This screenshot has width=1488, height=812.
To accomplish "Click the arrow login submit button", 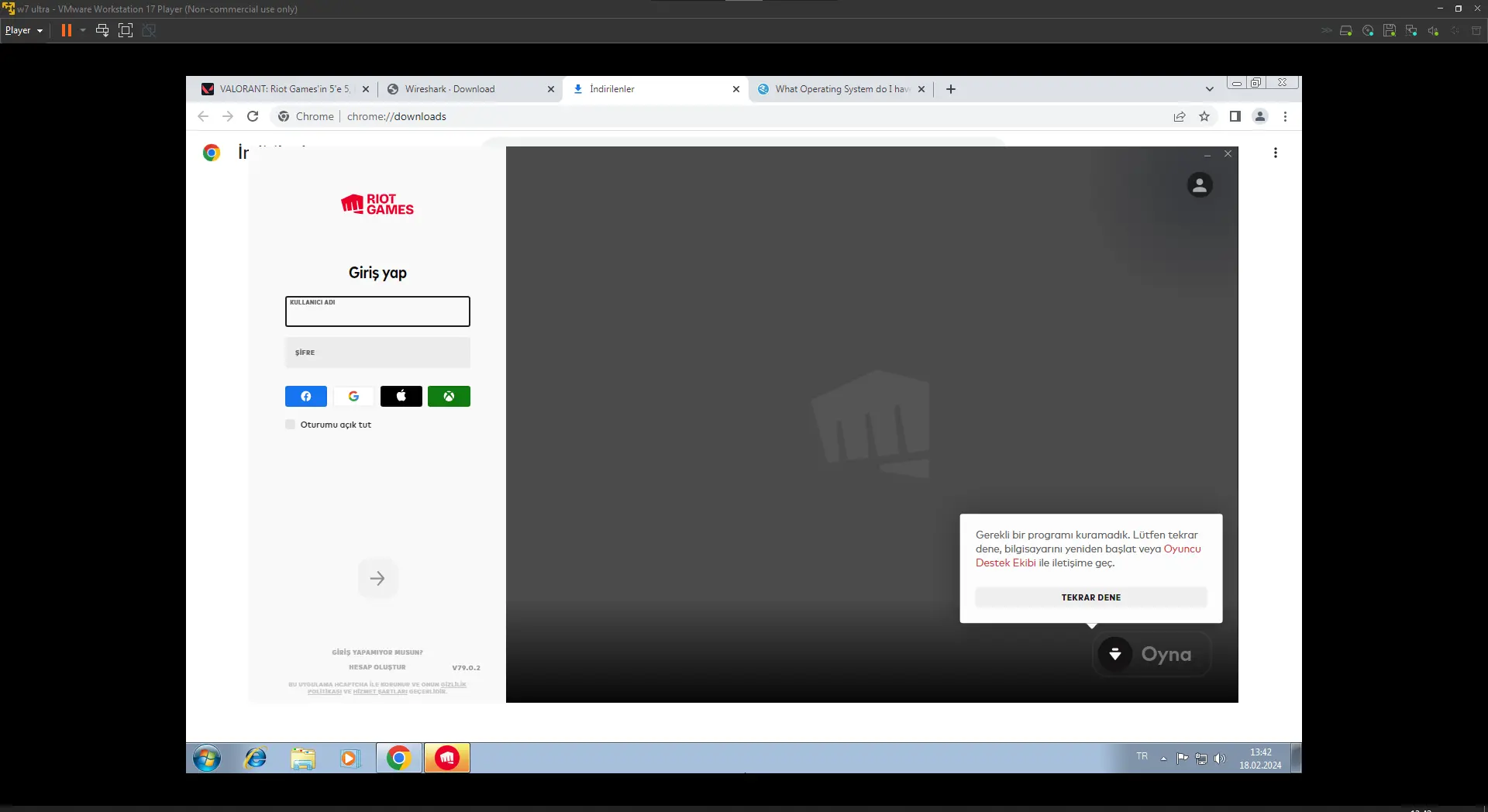I will click(377, 578).
